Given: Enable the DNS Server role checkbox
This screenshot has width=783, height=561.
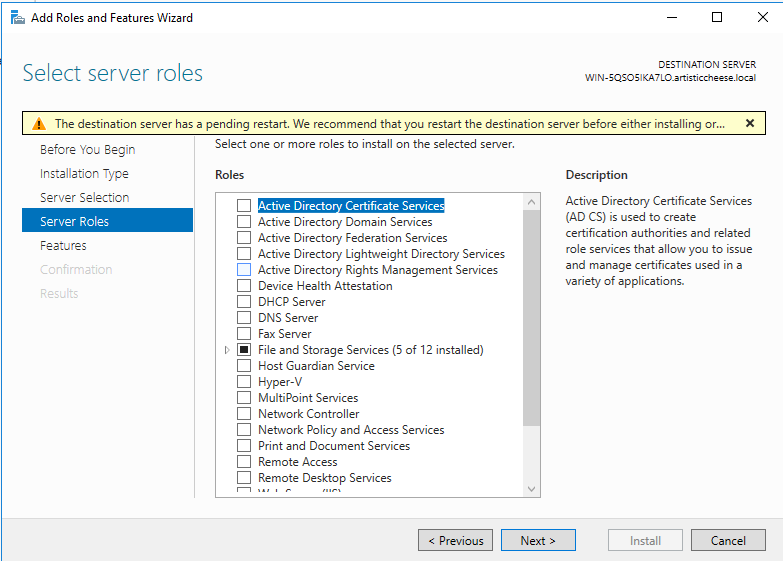Looking at the screenshot, I should [x=244, y=318].
